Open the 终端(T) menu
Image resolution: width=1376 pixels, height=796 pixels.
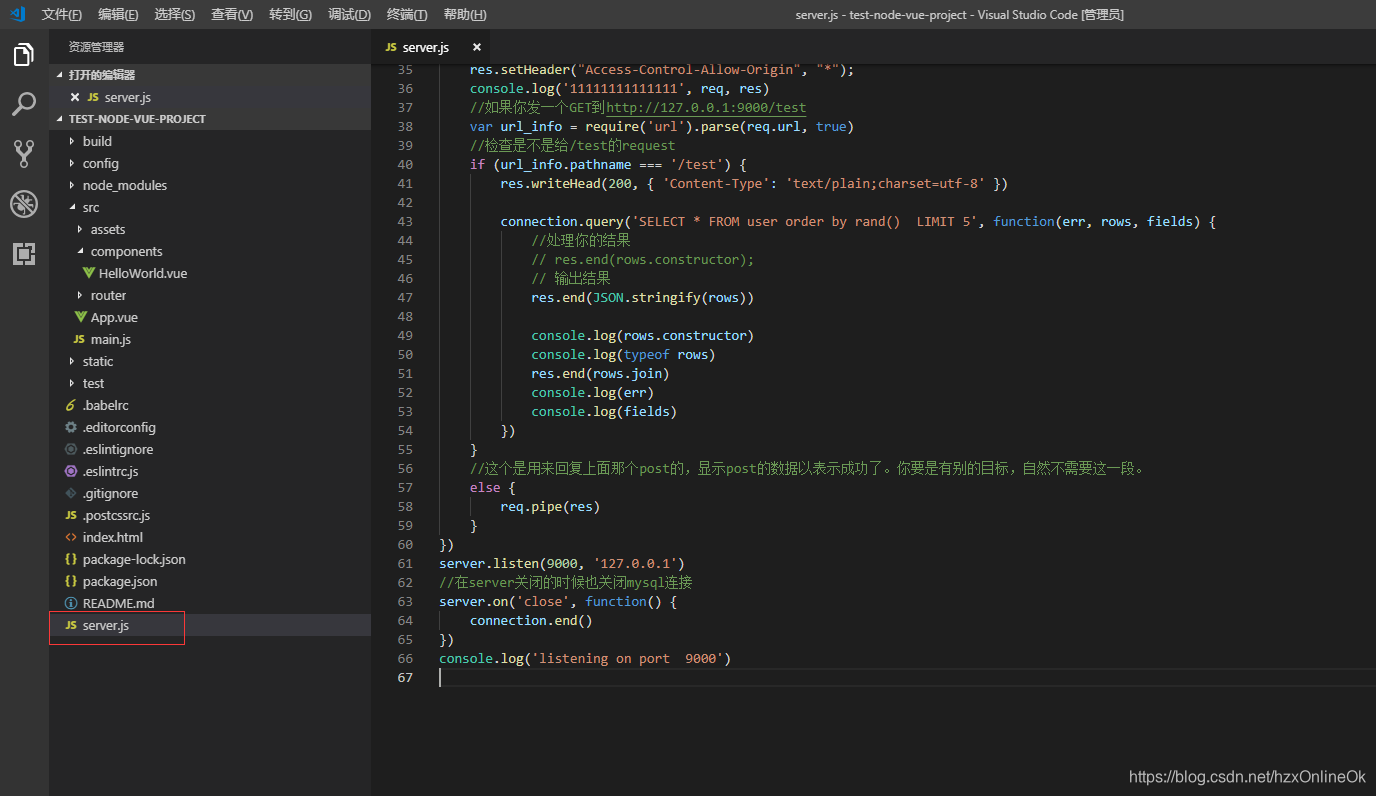[x=406, y=14]
